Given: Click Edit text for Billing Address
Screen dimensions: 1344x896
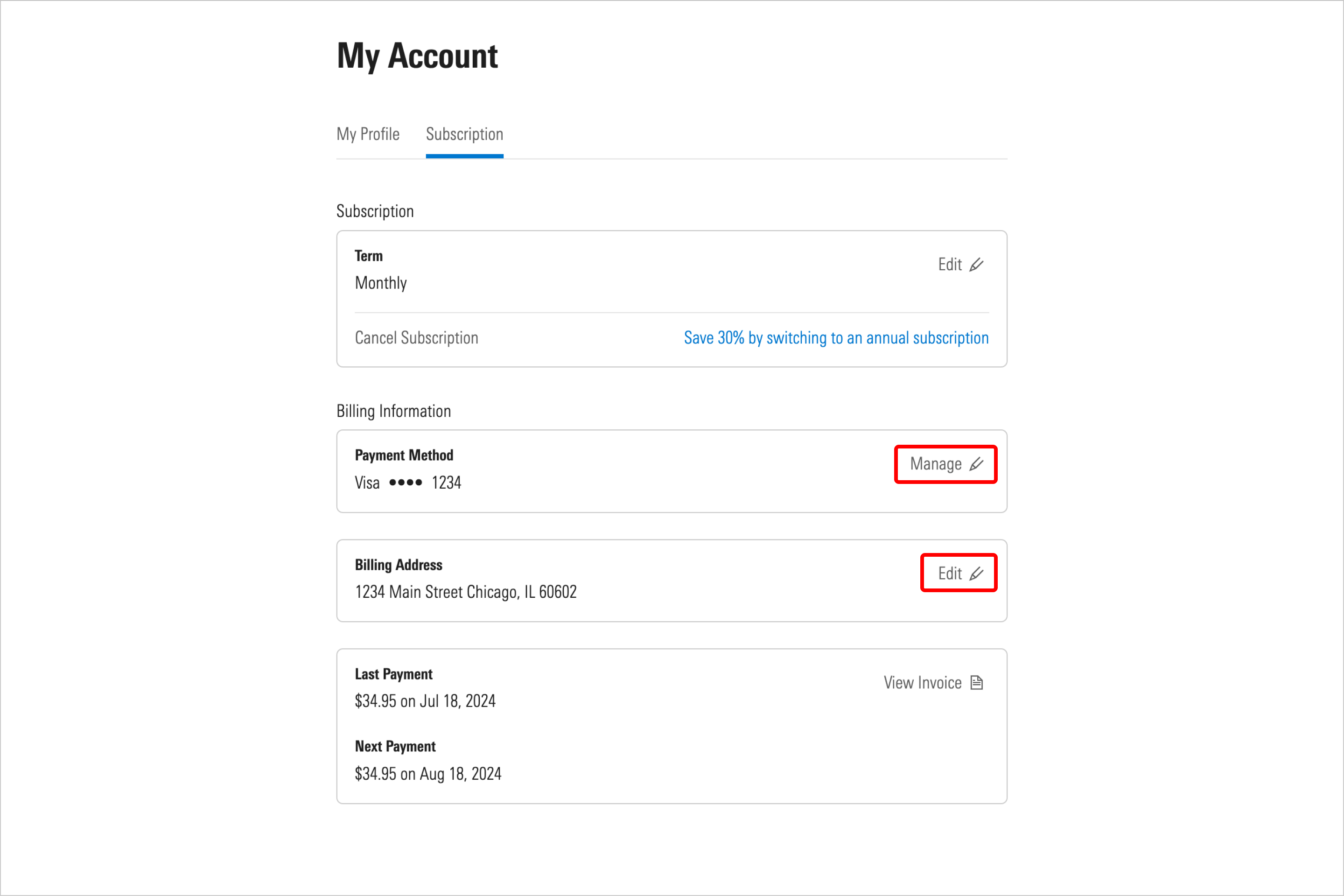Looking at the screenshot, I should pos(950,573).
